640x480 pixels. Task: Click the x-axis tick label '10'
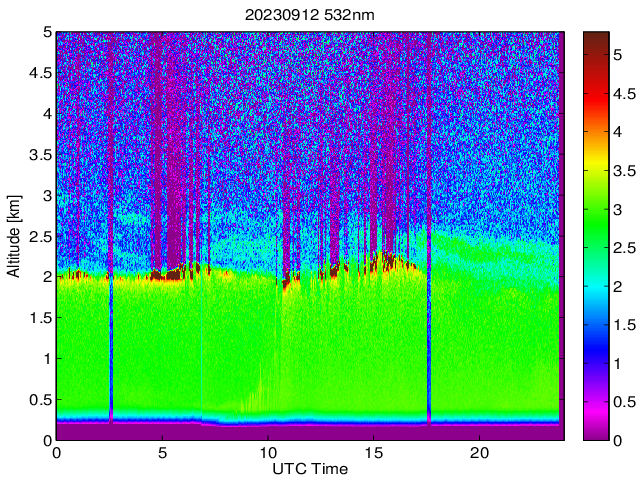pyautogui.click(x=268, y=453)
